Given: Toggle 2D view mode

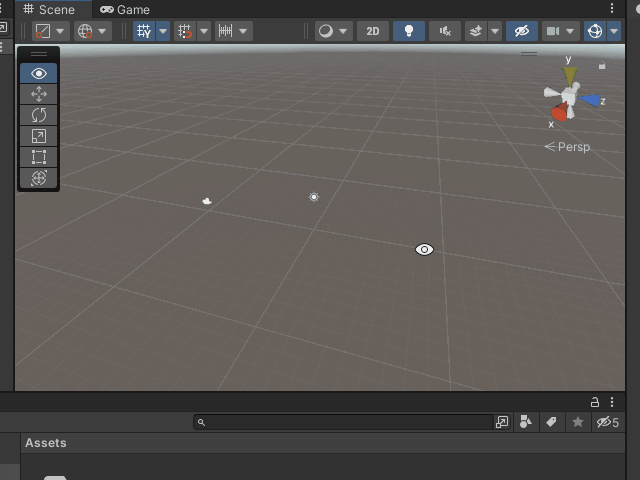Looking at the screenshot, I should [373, 31].
